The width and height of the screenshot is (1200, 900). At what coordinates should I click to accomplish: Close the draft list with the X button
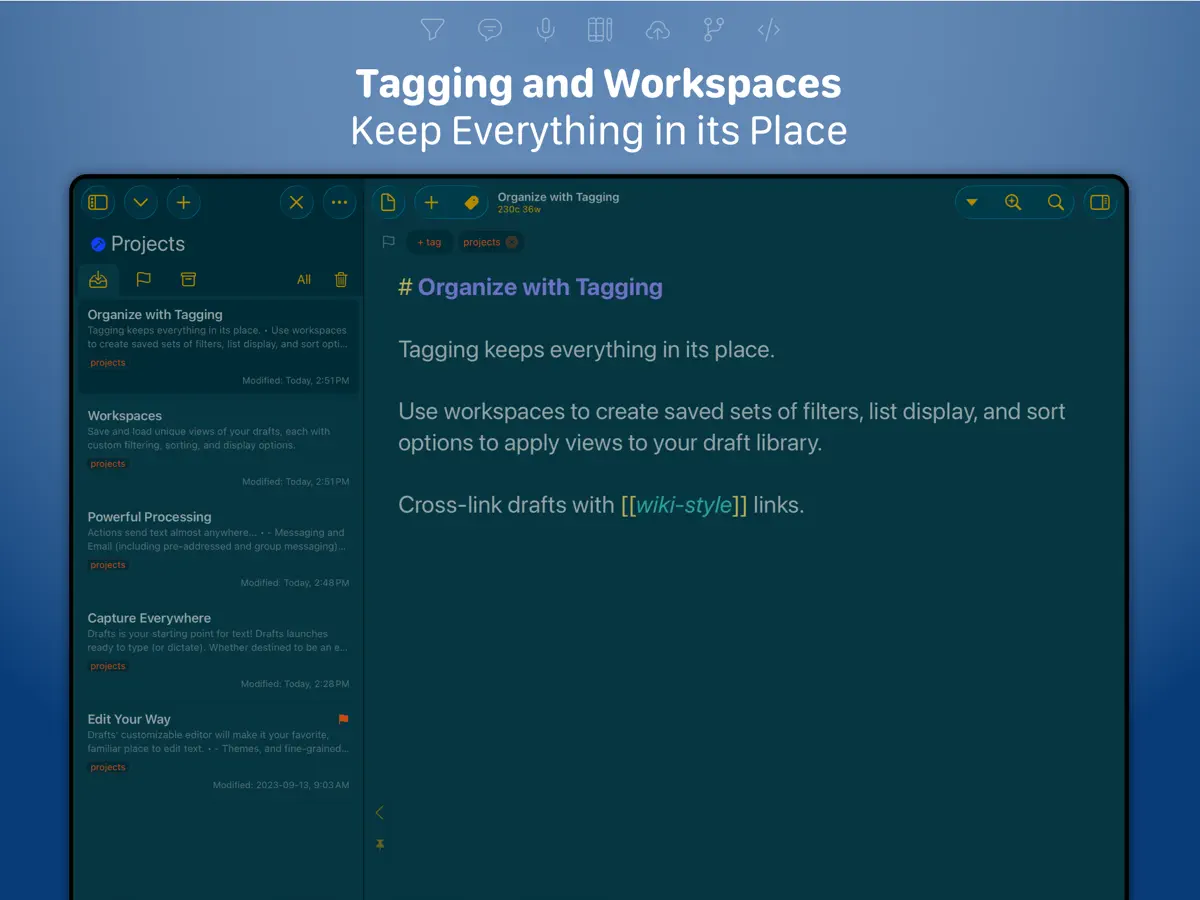pos(296,203)
